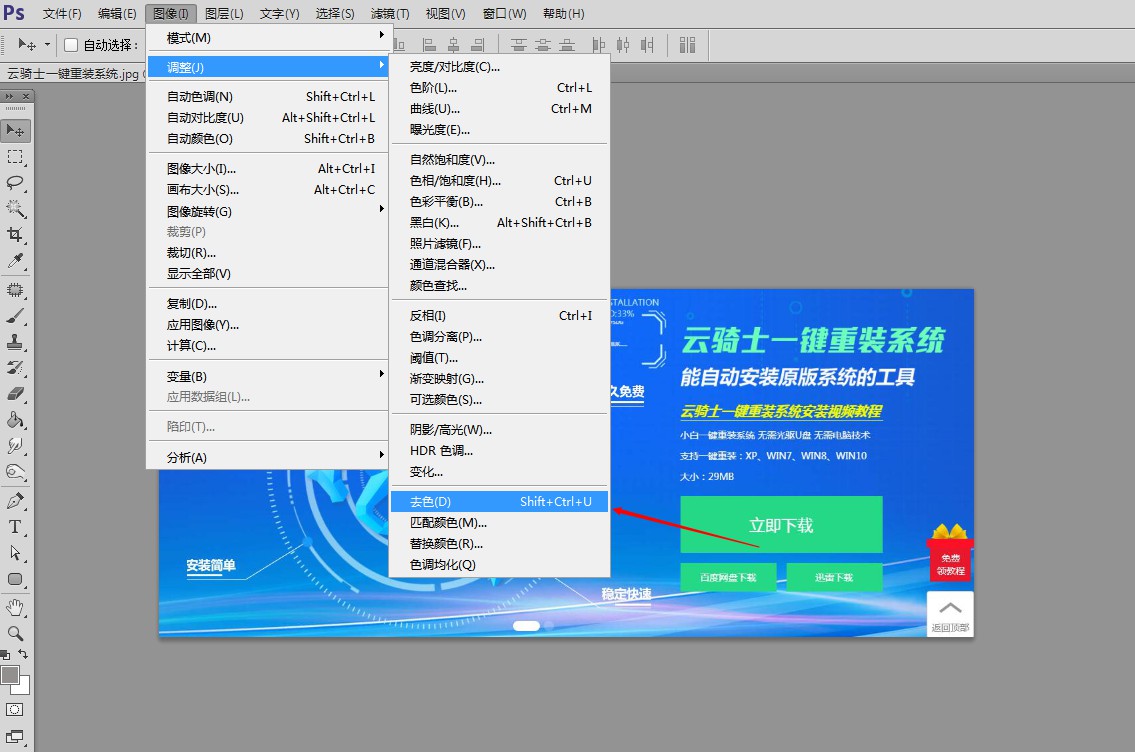This screenshot has width=1135, height=752.
Task: Click the 迅雷下载 button in the image
Action: coord(835,577)
